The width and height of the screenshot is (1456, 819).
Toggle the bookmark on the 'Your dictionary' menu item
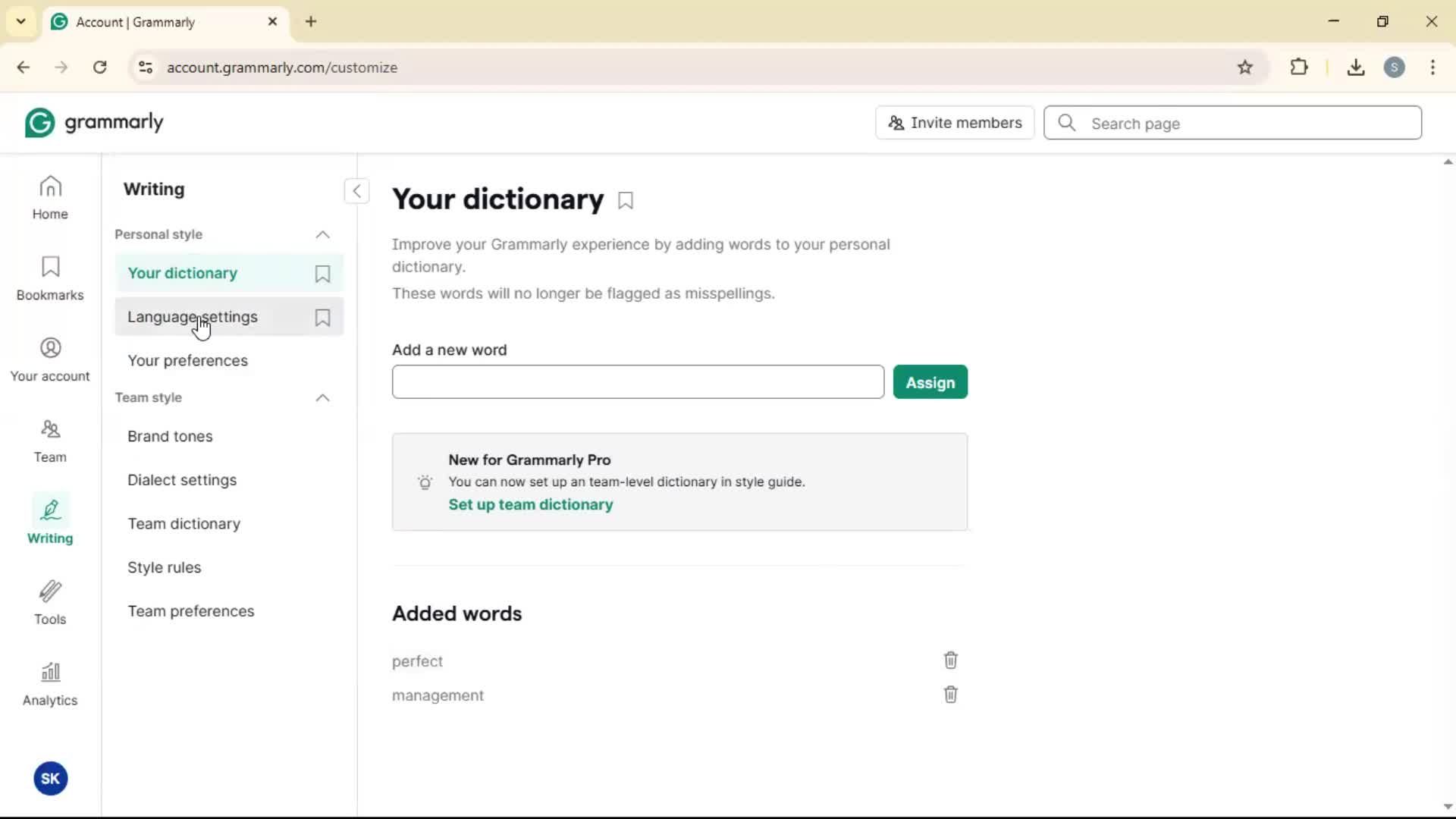pyautogui.click(x=322, y=274)
